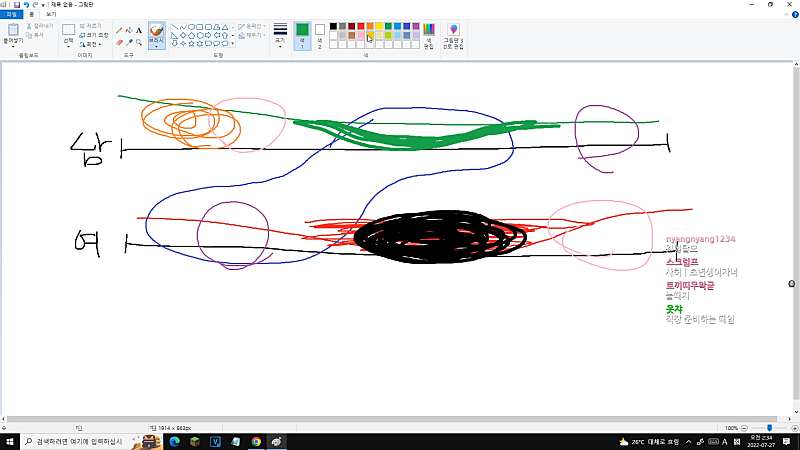Click the vertical scrollbar down arrow

796,412
